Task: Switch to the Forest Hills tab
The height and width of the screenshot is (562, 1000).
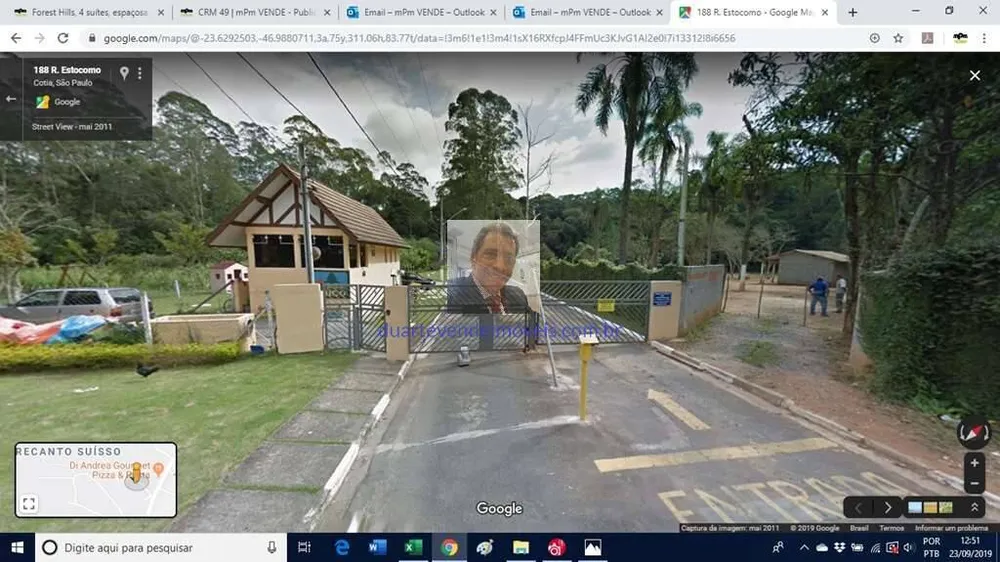Action: point(89,12)
